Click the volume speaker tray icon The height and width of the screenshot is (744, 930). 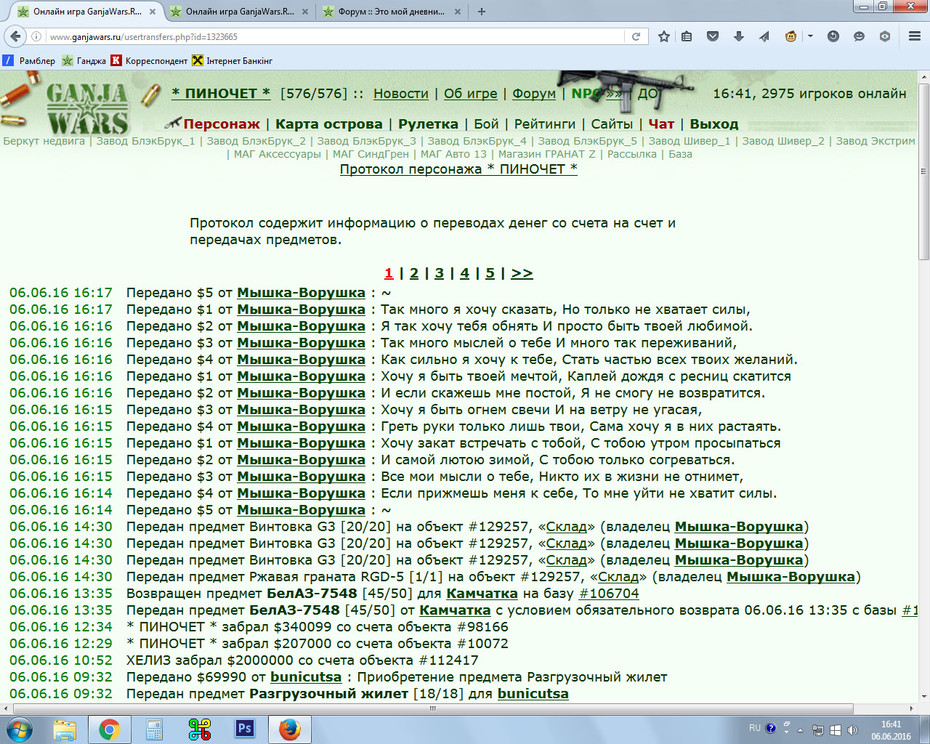coord(853,730)
